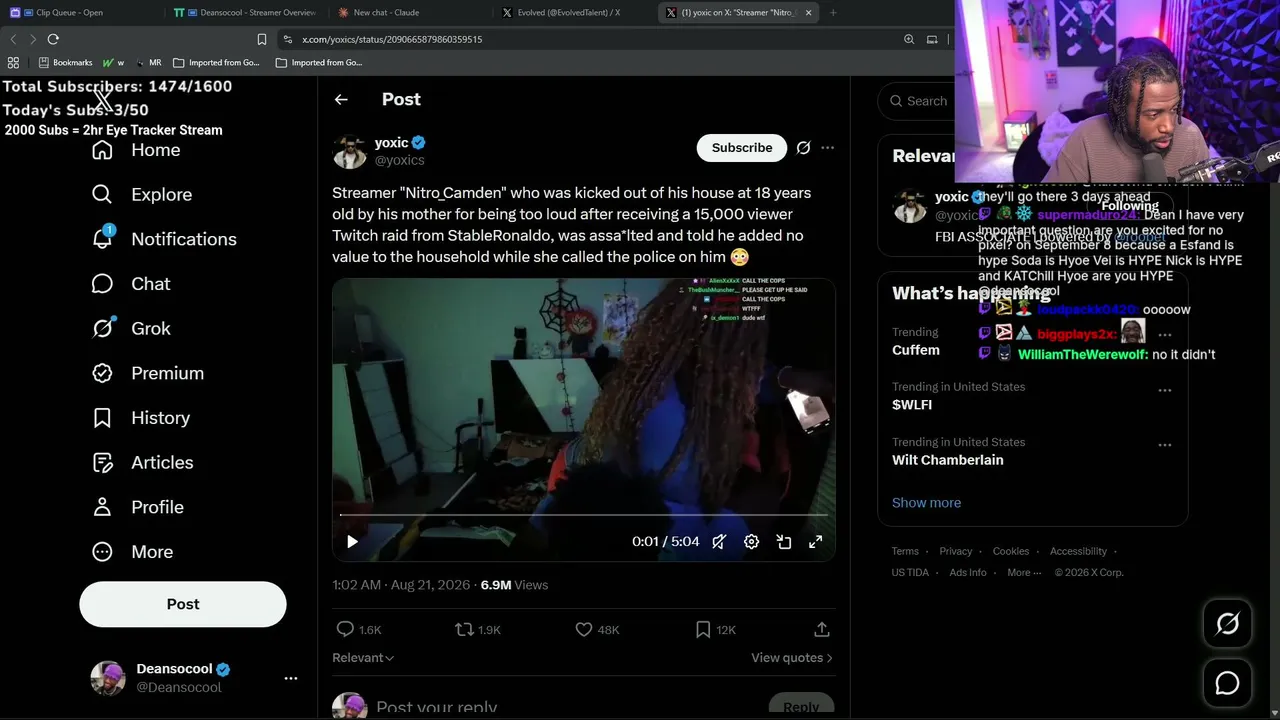Open Premium from the sidebar

click(x=147, y=373)
